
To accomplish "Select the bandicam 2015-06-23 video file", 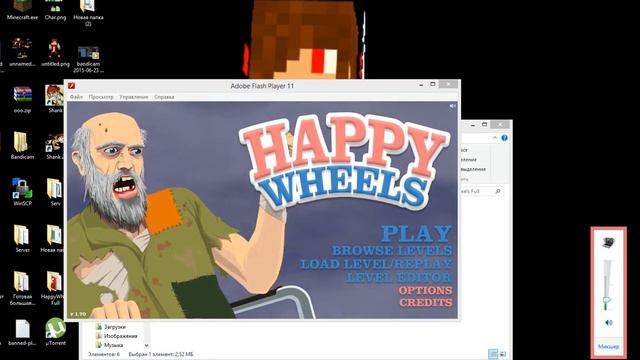I will (88, 59).
